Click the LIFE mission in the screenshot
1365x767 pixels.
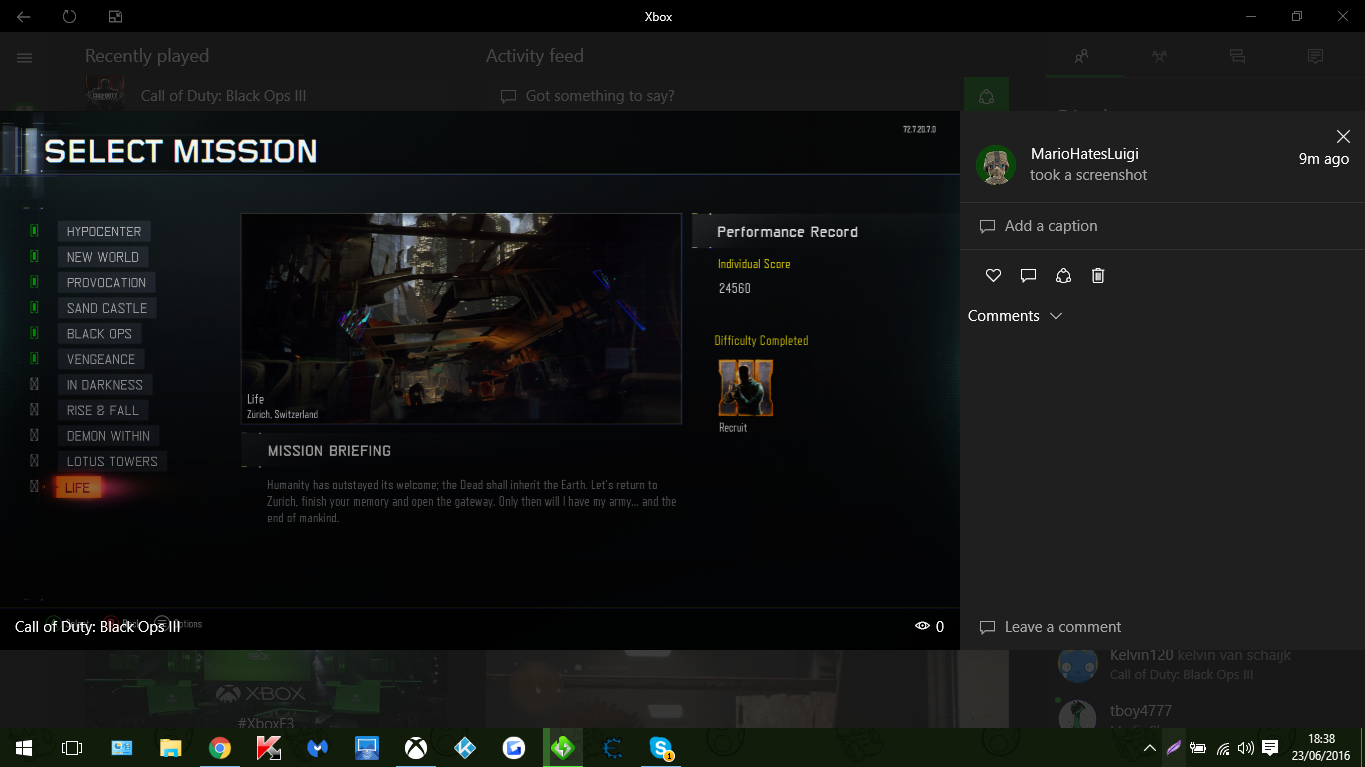click(x=78, y=488)
